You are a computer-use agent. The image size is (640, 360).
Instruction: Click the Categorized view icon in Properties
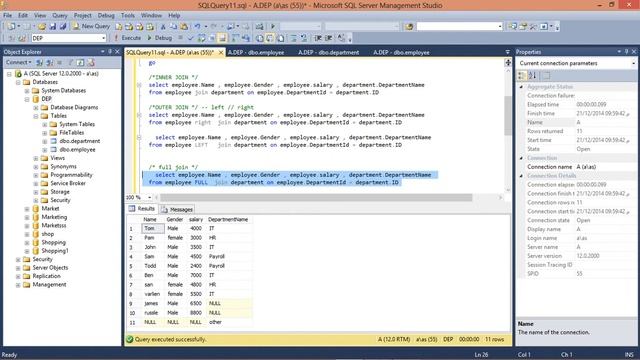[x=522, y=76]
